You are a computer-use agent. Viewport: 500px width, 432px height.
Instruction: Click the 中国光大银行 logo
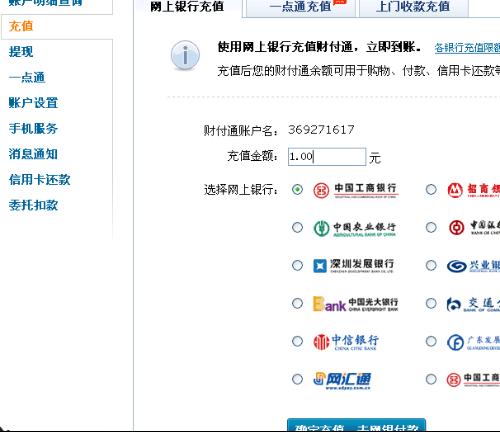(356, 304)
